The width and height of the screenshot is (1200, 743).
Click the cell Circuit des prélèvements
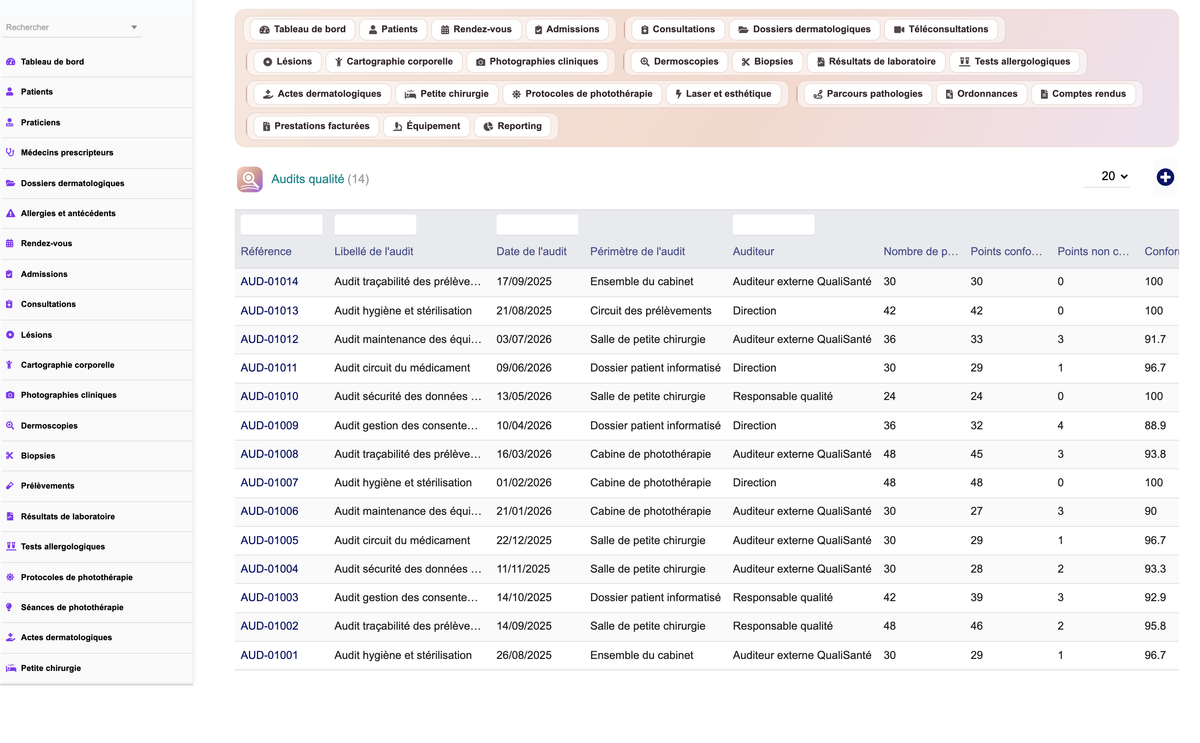point(651,311)
